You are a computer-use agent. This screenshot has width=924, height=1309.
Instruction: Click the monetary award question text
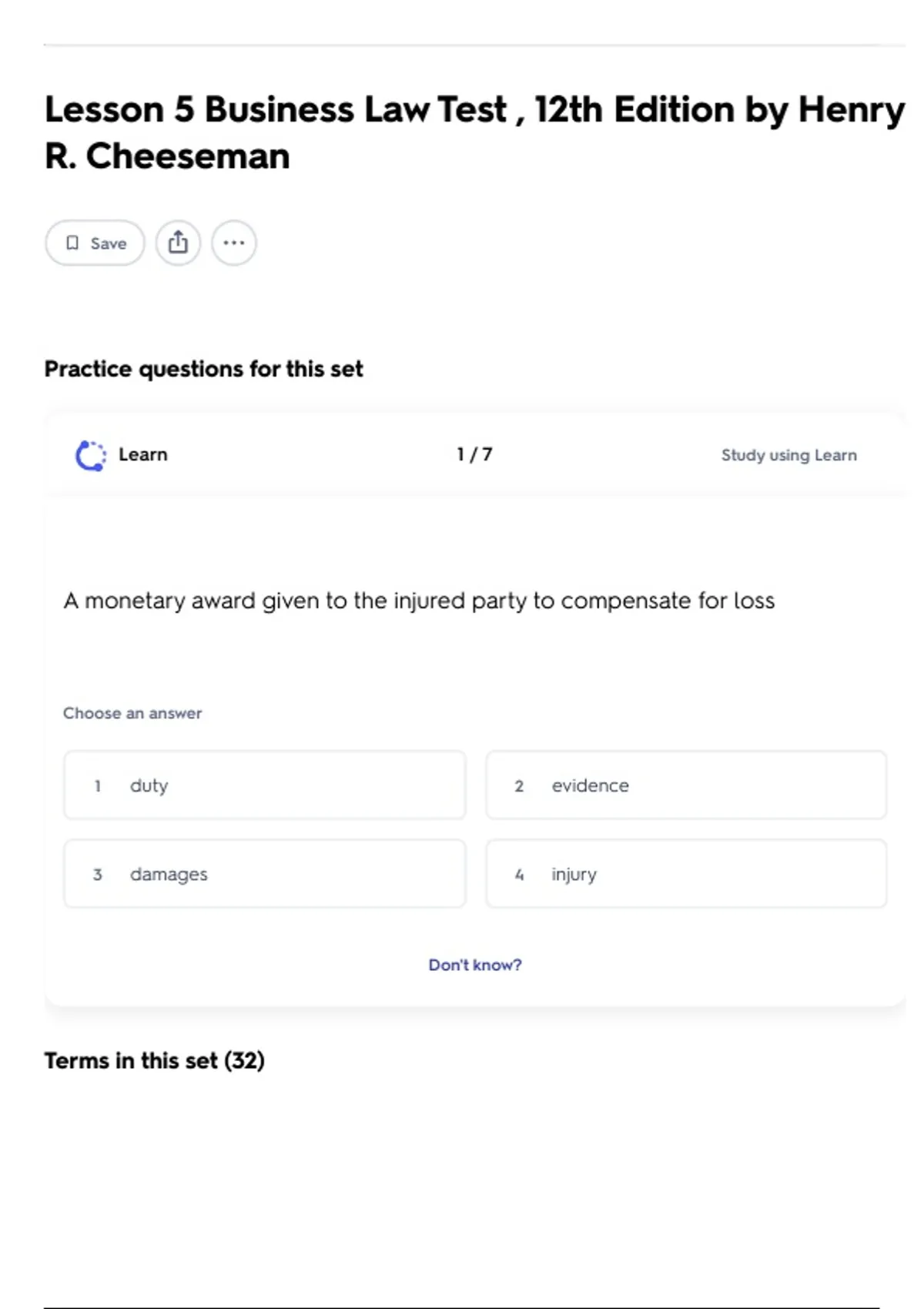419,601
